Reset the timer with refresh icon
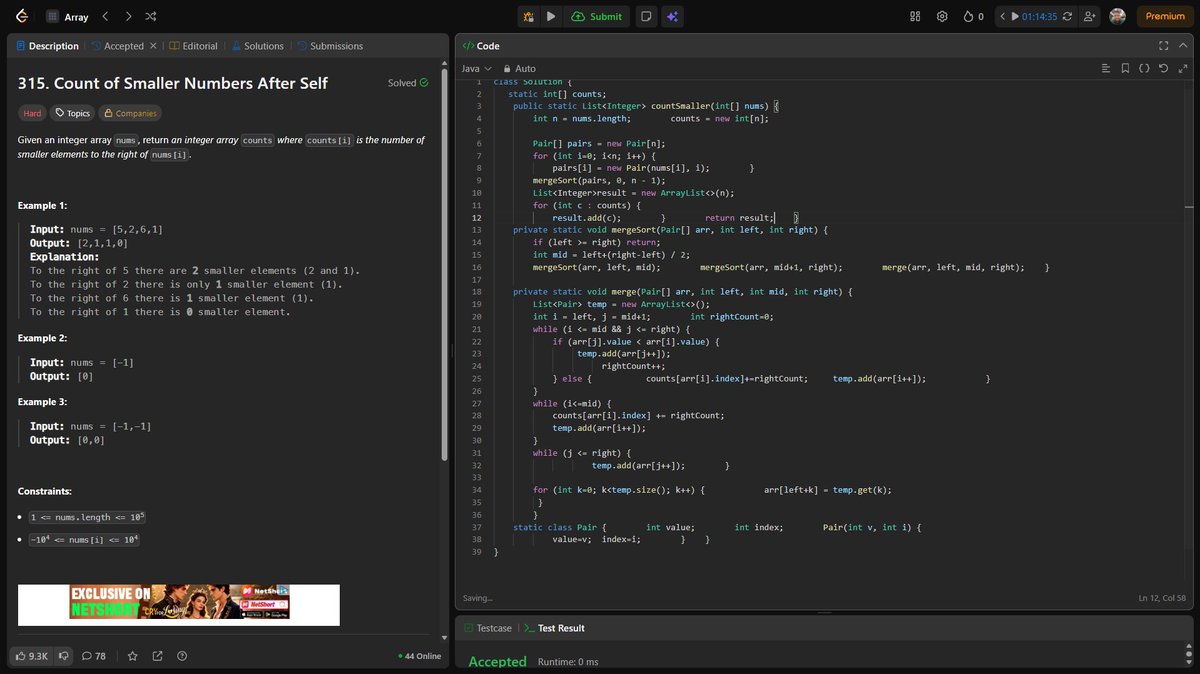1200x674 pixels. click(x=1067, y=16)
